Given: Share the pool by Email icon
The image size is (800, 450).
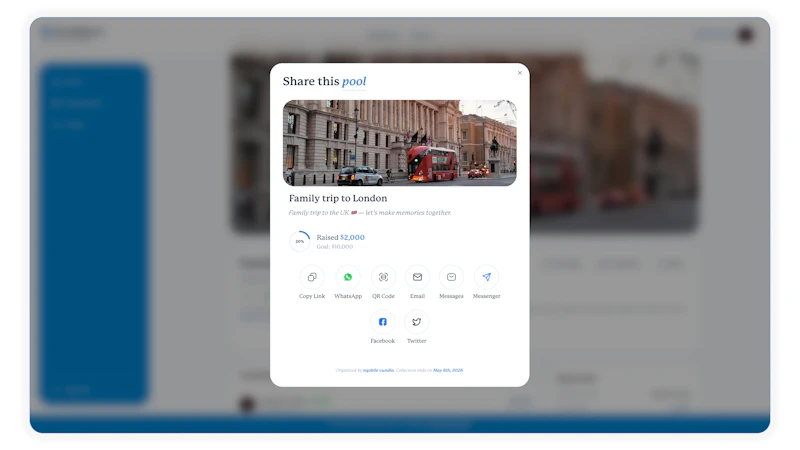Looking at the screenshot, I should (417, 277).
